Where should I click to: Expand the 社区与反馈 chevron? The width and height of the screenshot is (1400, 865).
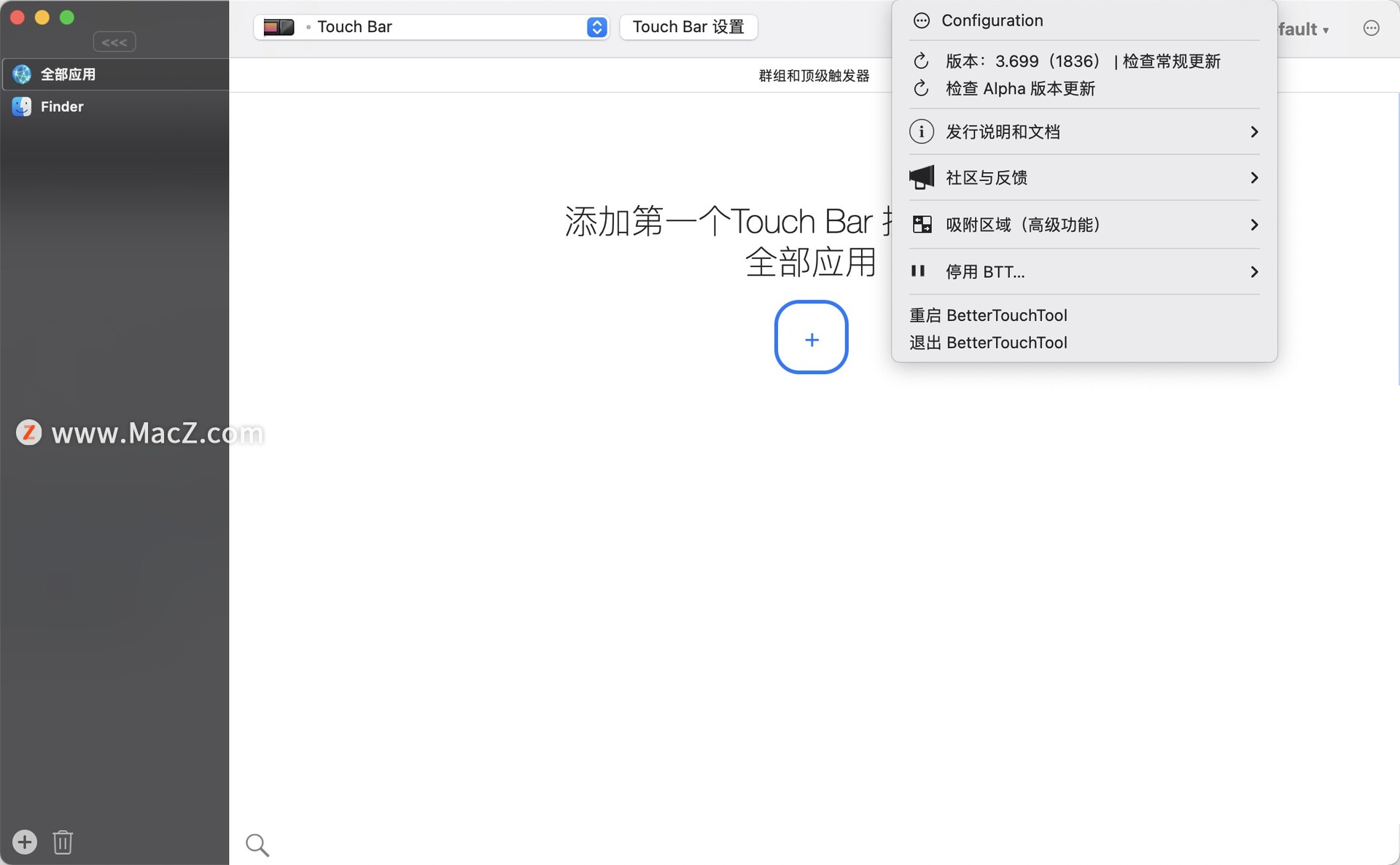1254,178
